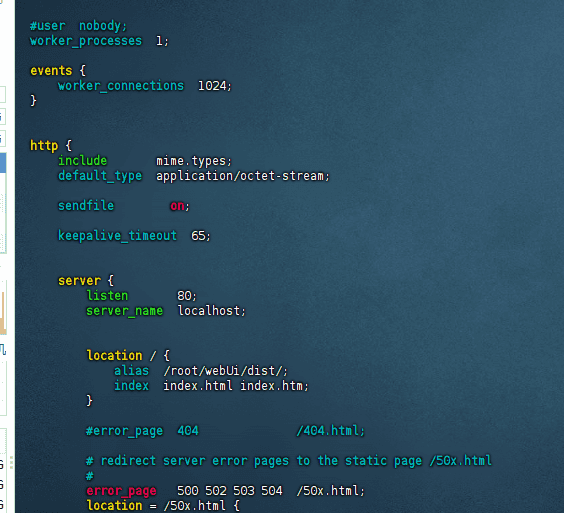The image size is (564, 513).
Task: Click the 'listen' directive
Action: coord(107,296)
